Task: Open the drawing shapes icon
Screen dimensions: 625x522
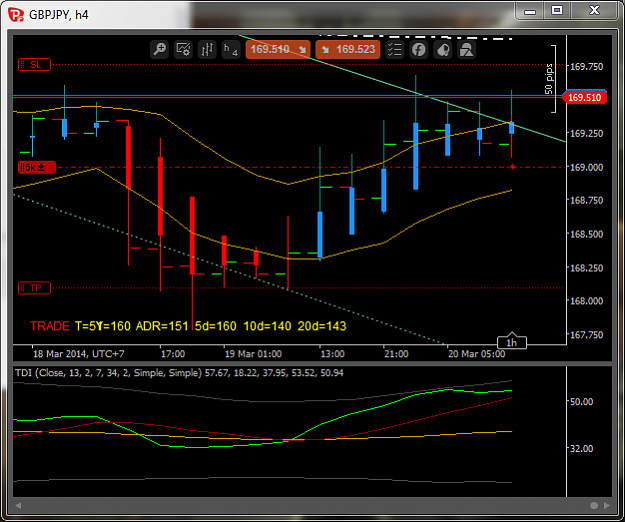Action: click(x=466, y=49)
